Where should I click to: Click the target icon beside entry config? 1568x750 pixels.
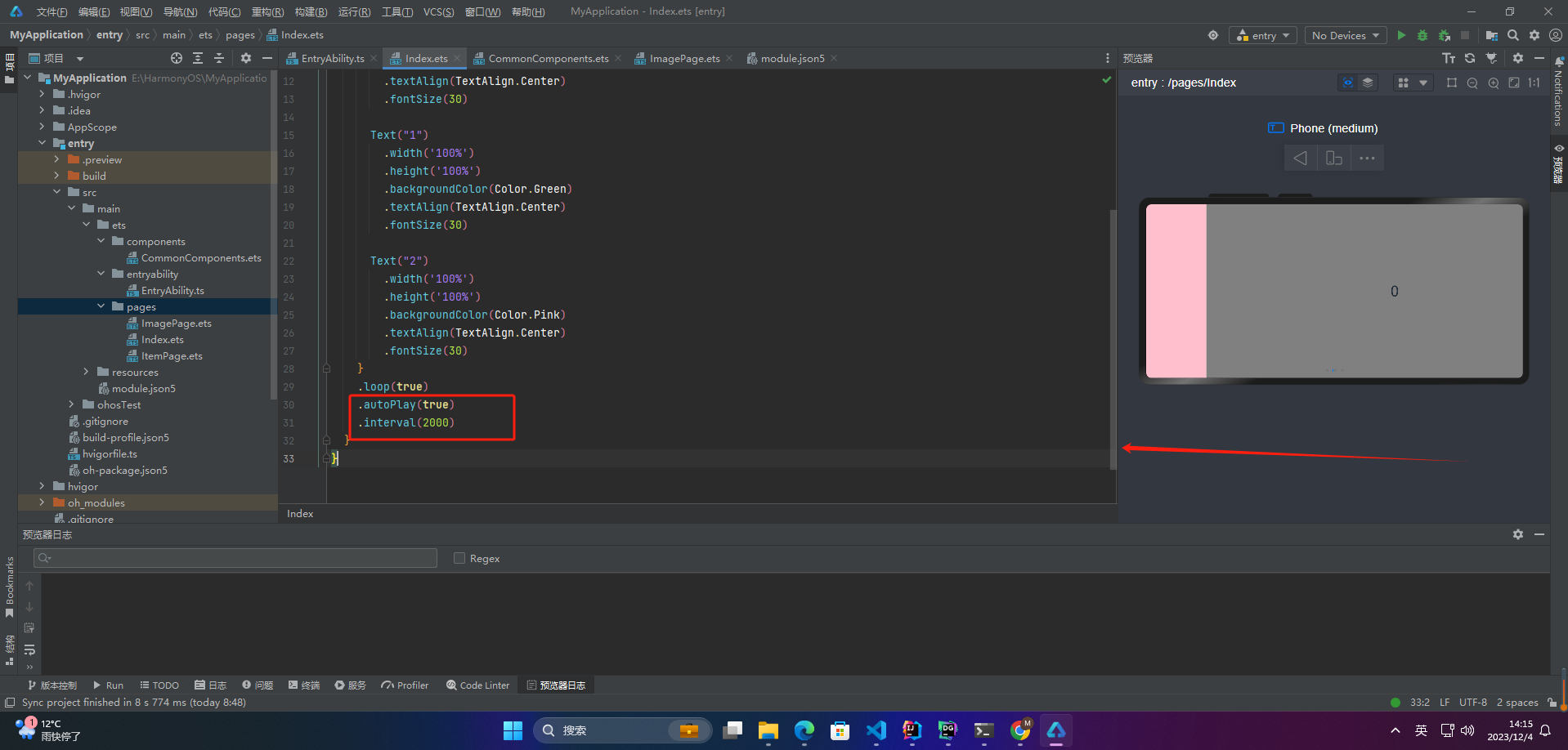point(1213,35)
